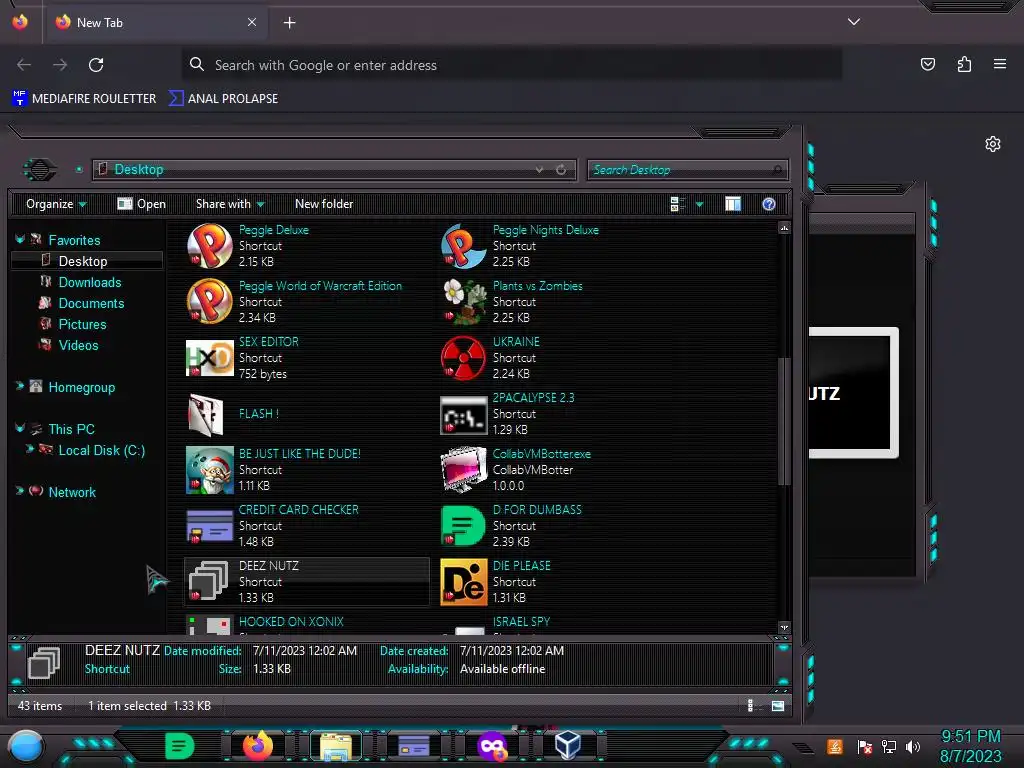The image size is (1024, 768).
Task: Open the view options dropdown arrow
Action: tap(699, 204)
